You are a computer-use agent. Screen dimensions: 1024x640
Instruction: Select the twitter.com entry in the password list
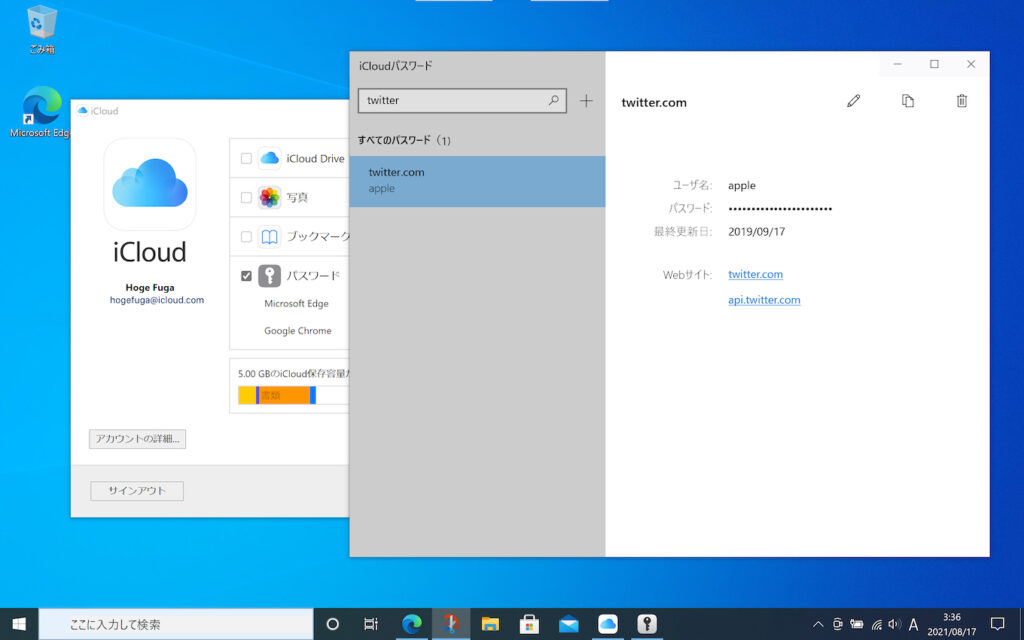tap(477, 181)
